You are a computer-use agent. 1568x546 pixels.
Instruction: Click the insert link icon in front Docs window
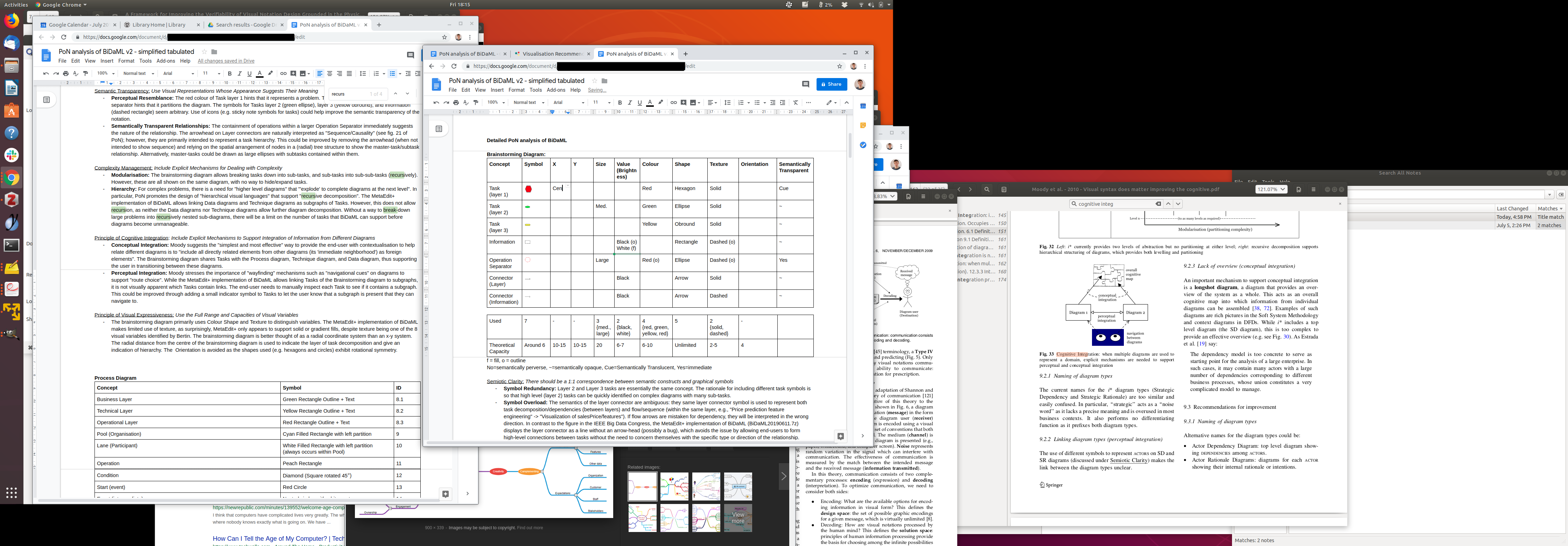click(673, 103)
